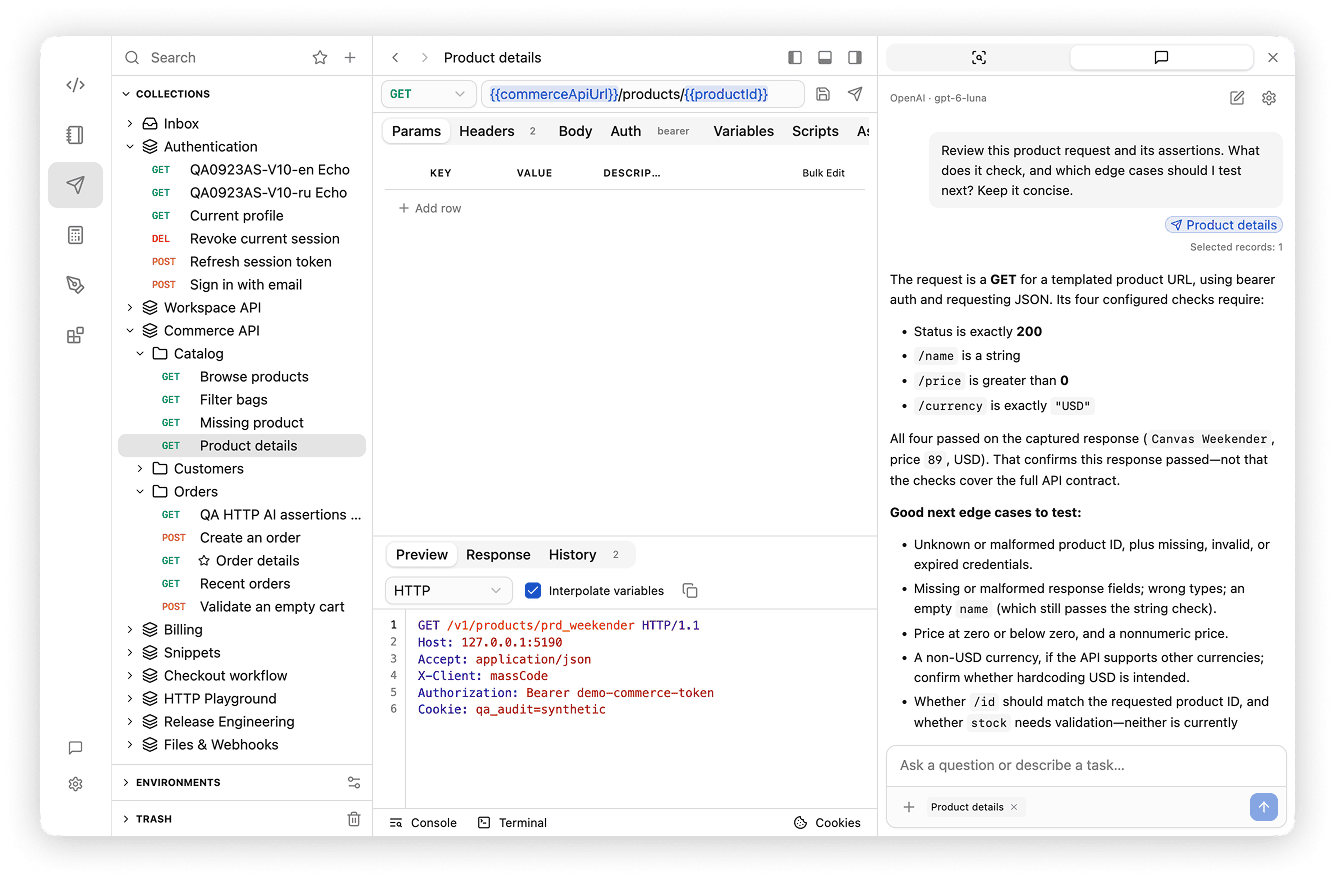Screen dimensions: 1335x880
Task: Open the drawing pen sidebar icon
Action: coord(75,285)
